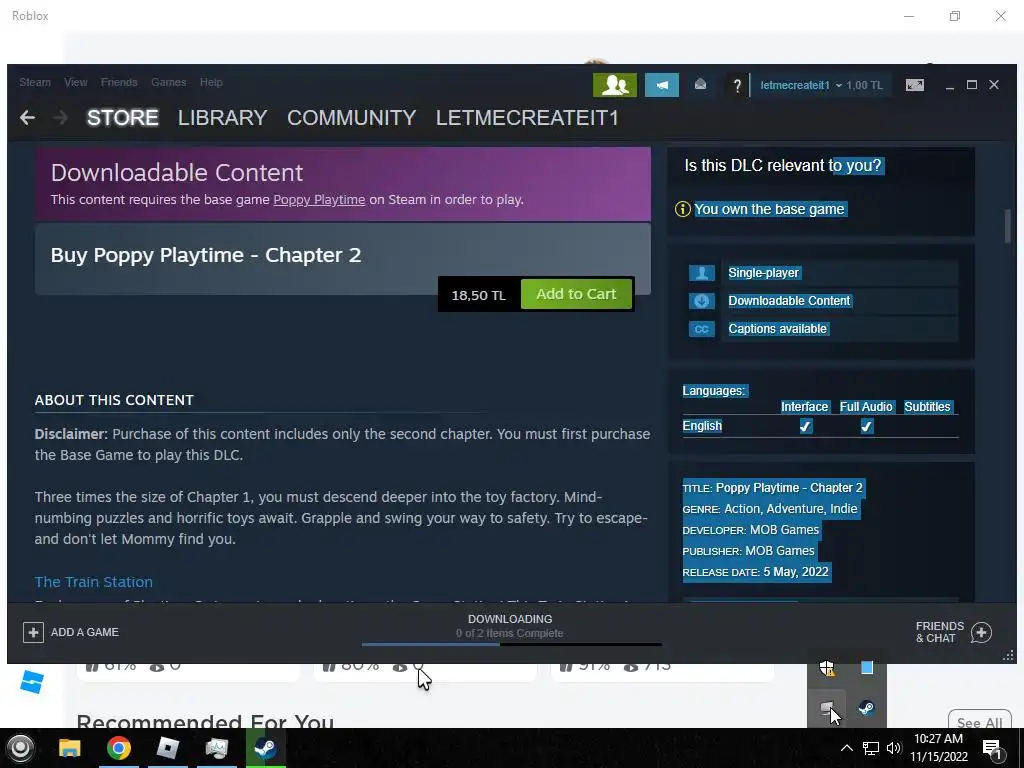Click the 0 of 2 Items Complete status
This screenshot has height=768, width=1024.
click(509, 633)
